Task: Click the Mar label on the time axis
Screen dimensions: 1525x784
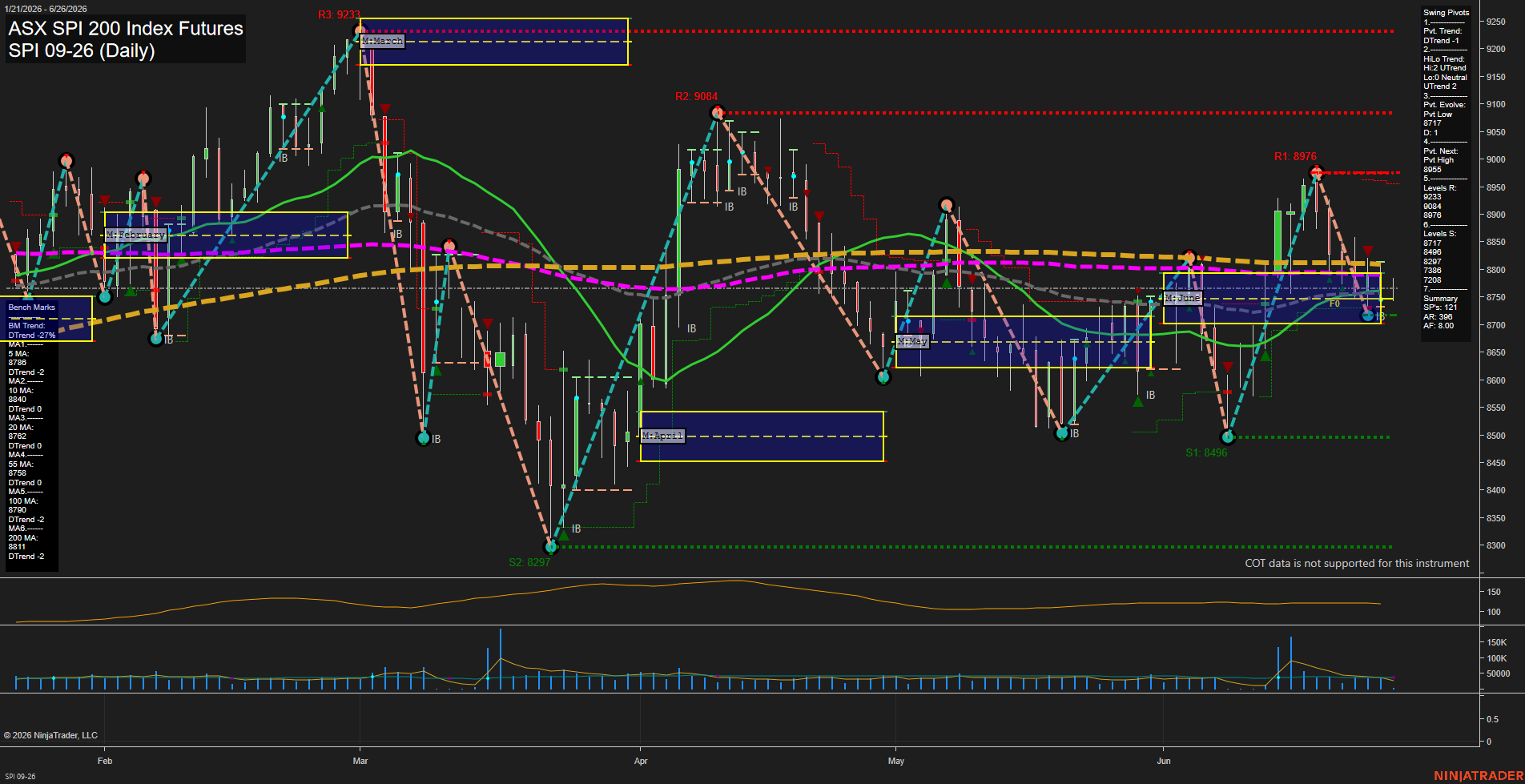Action: pyautogui.click(x=360, y=761)
